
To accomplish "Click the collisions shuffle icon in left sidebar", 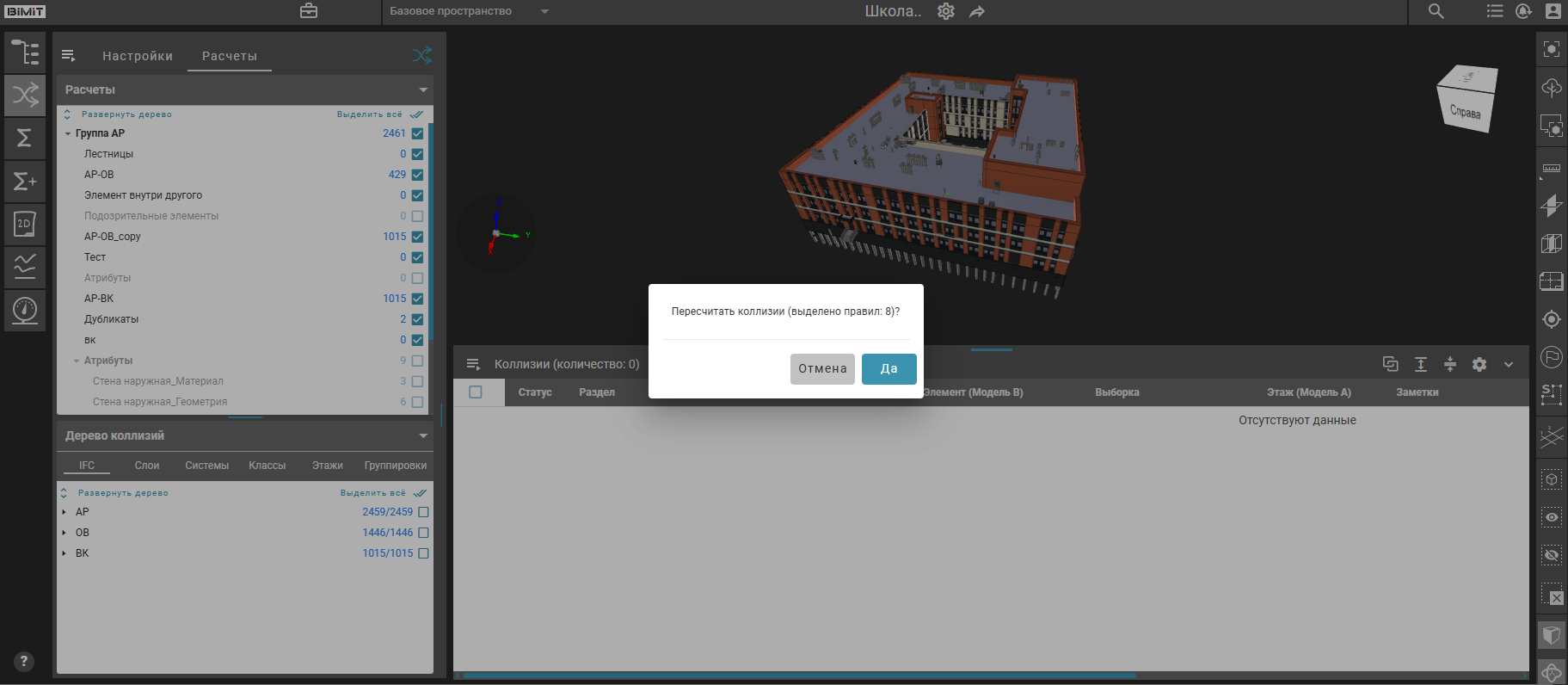I will tap(25, 95).
